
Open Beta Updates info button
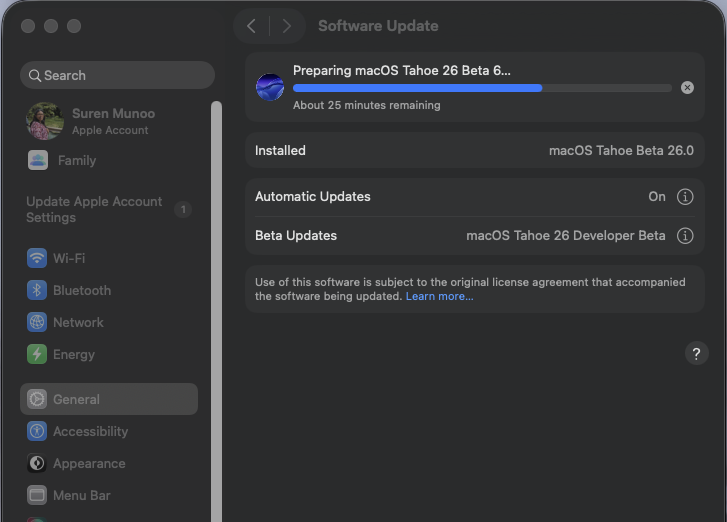tap(685, 236)
